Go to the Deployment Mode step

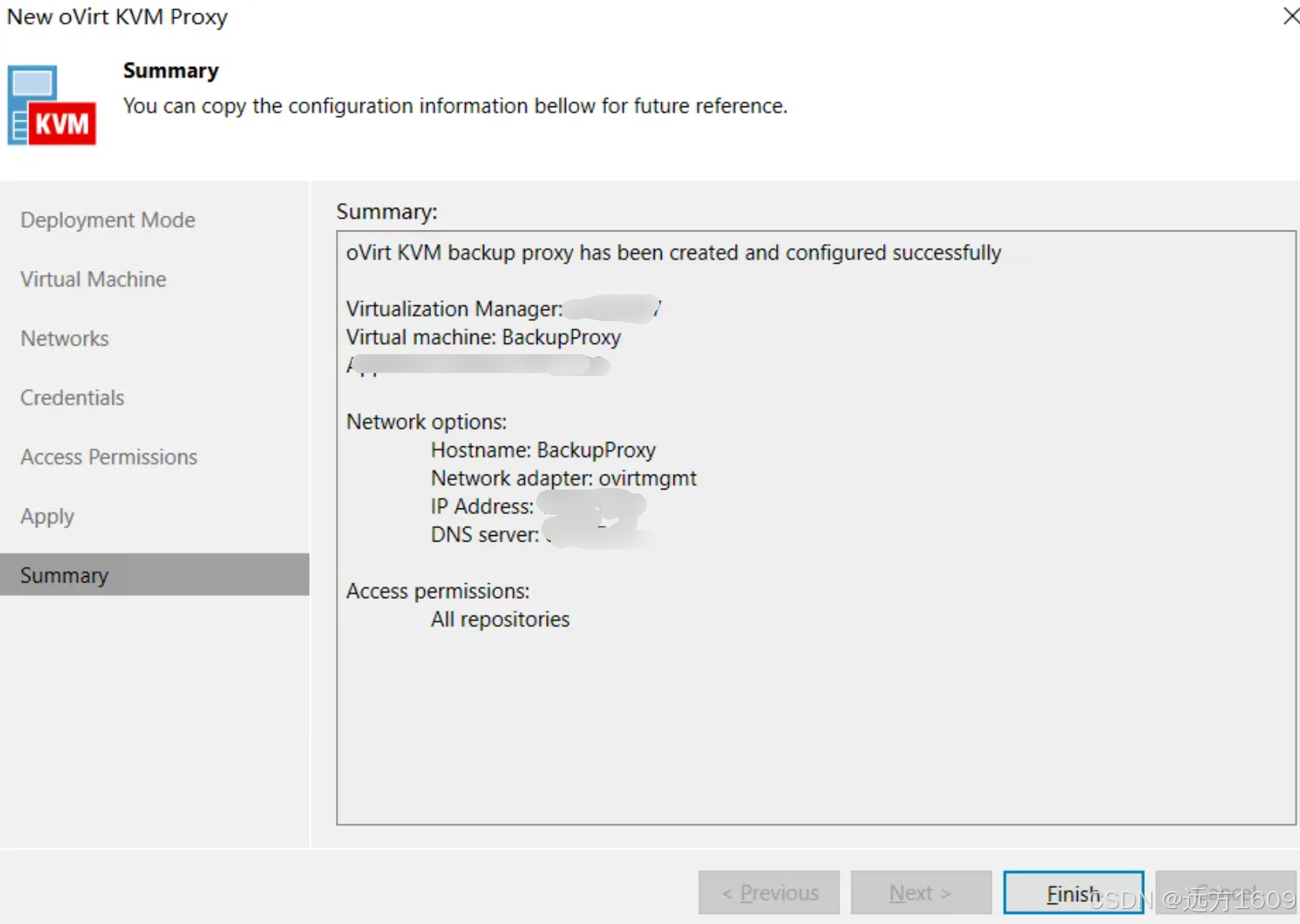pos(108,220)
